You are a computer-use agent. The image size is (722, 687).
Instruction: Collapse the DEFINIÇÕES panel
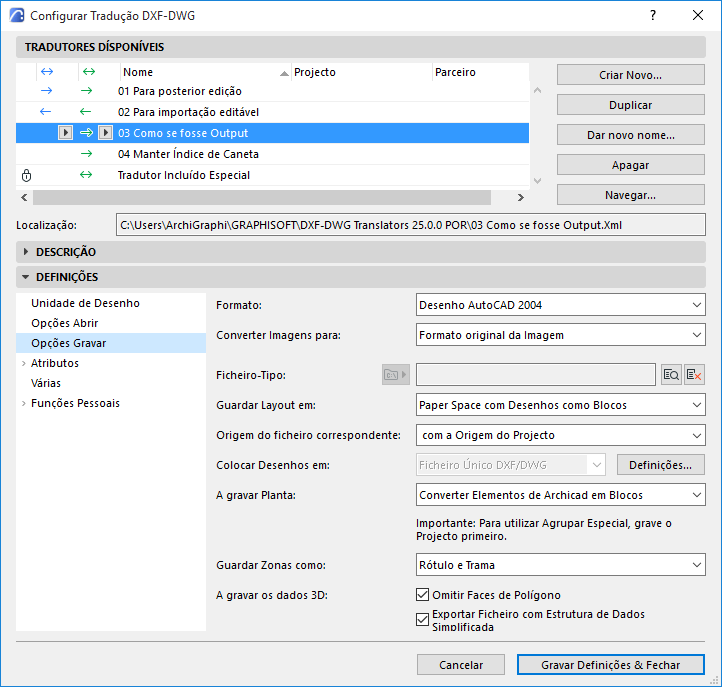[26, 277]
